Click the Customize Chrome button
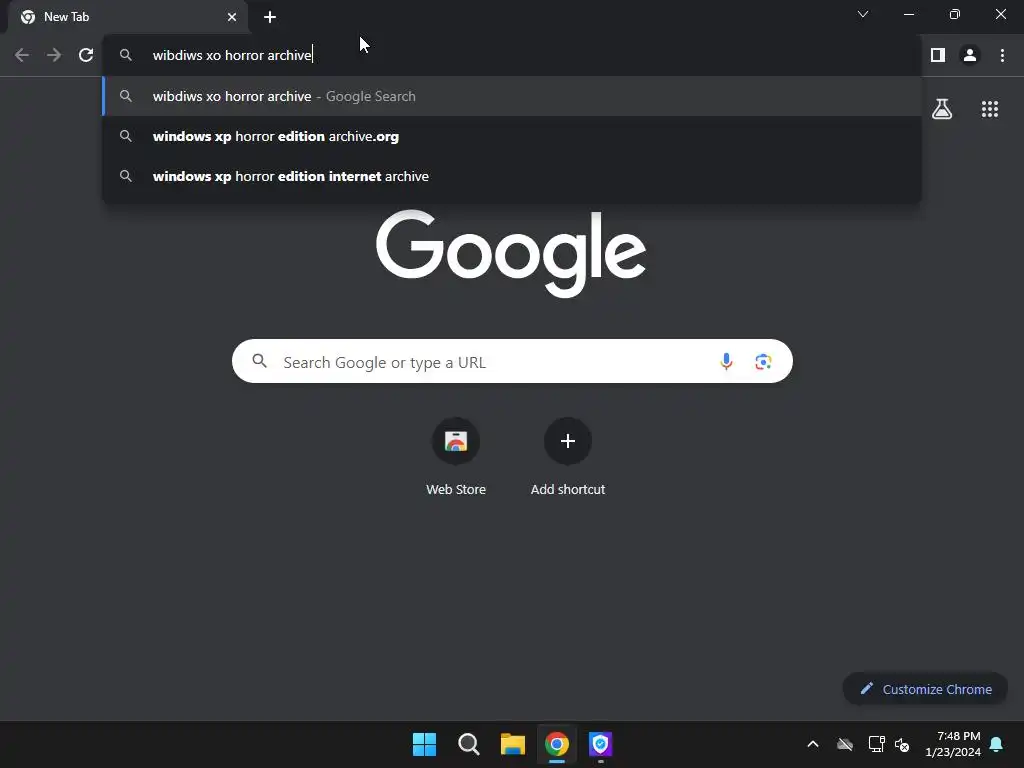 (925, 689)
